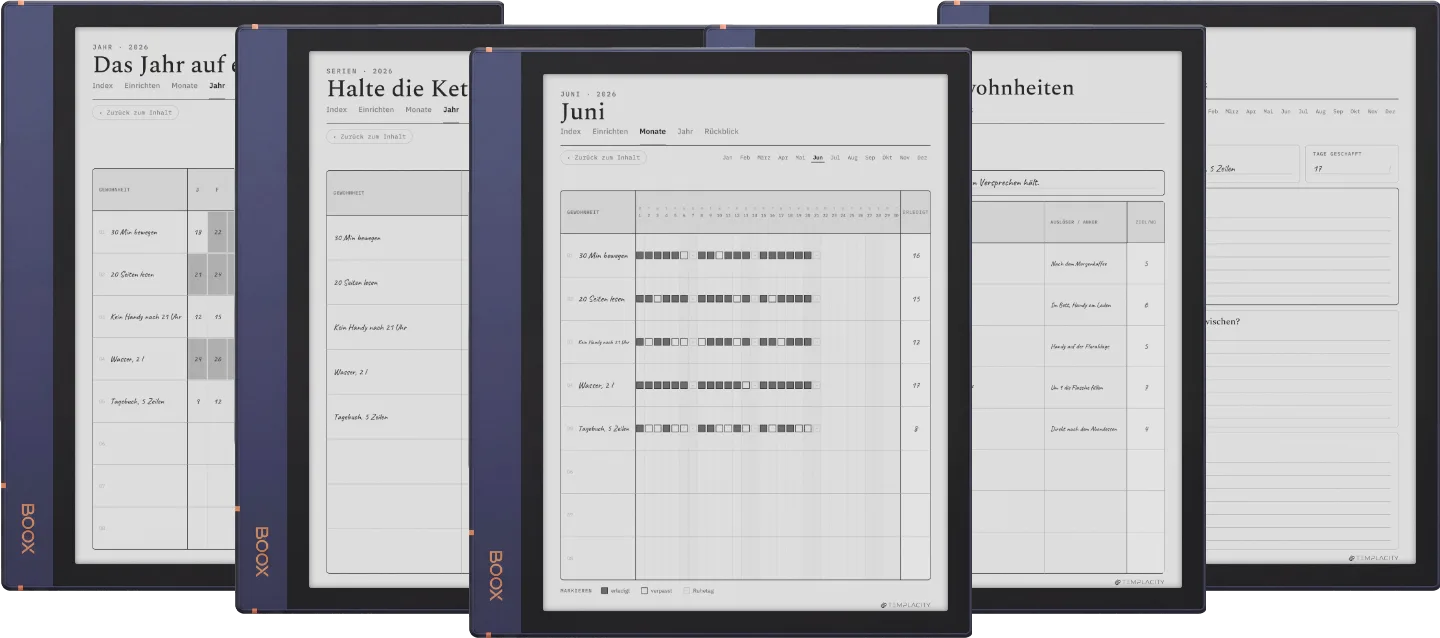This screenshot has height=638, width=1440.
Task: Select 'Tagebuch, 5 Zeilen' on 'Halte die Ket' tablet
Action: 360,417
